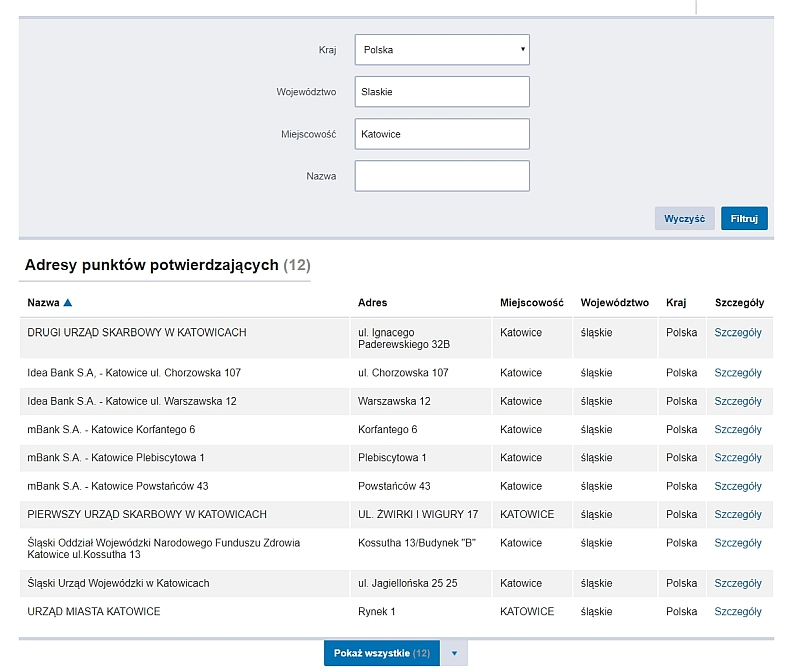
Task: Click the Kraj column header
Action: [676, 303]
